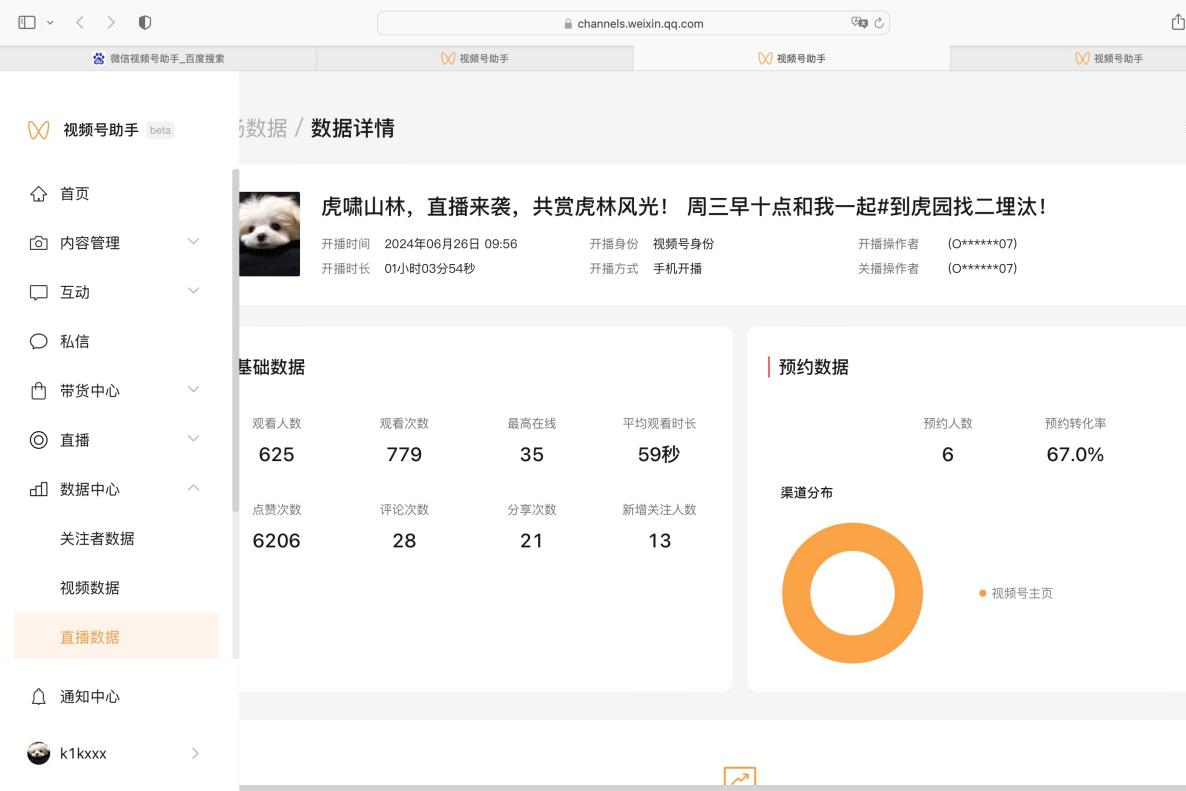Viewport: 1186px width, 791px height.
Task: Click the camera icon for 内容管理
Action: tap(38, 243)
